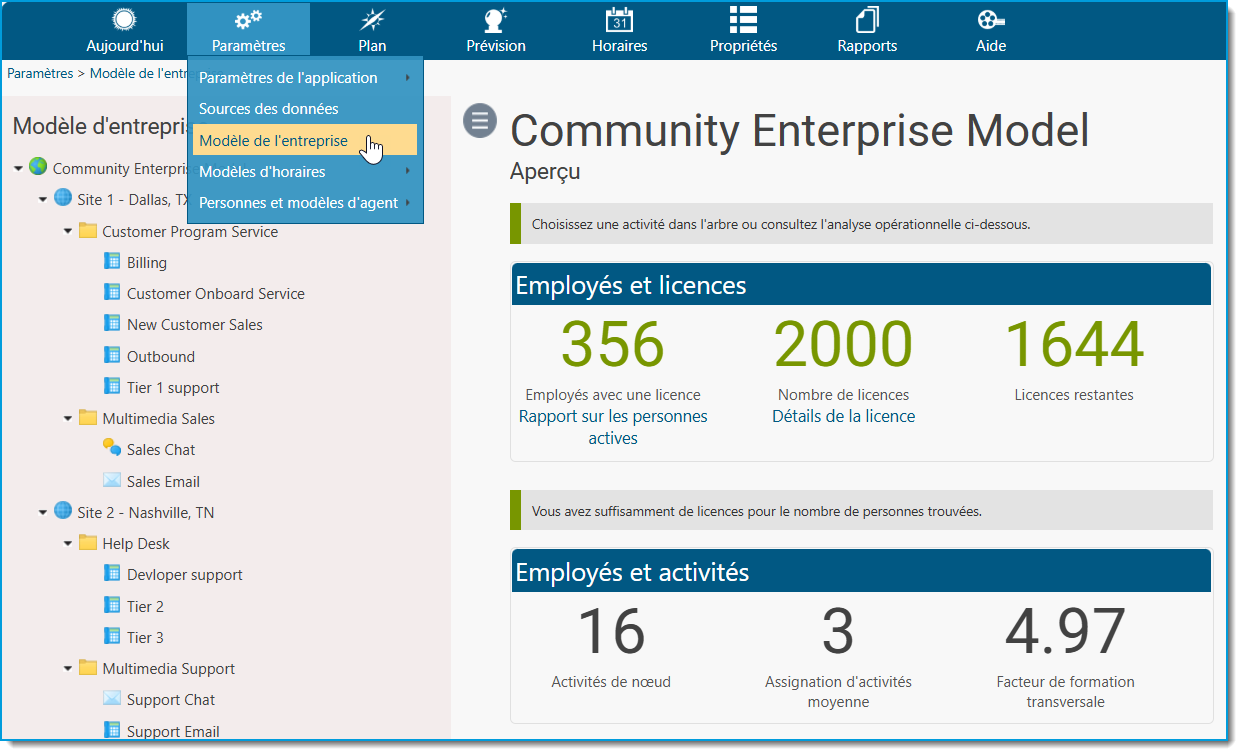Open the Aide film reel icon
Viewport: 1242px width, 755px height.
(990, 20)
